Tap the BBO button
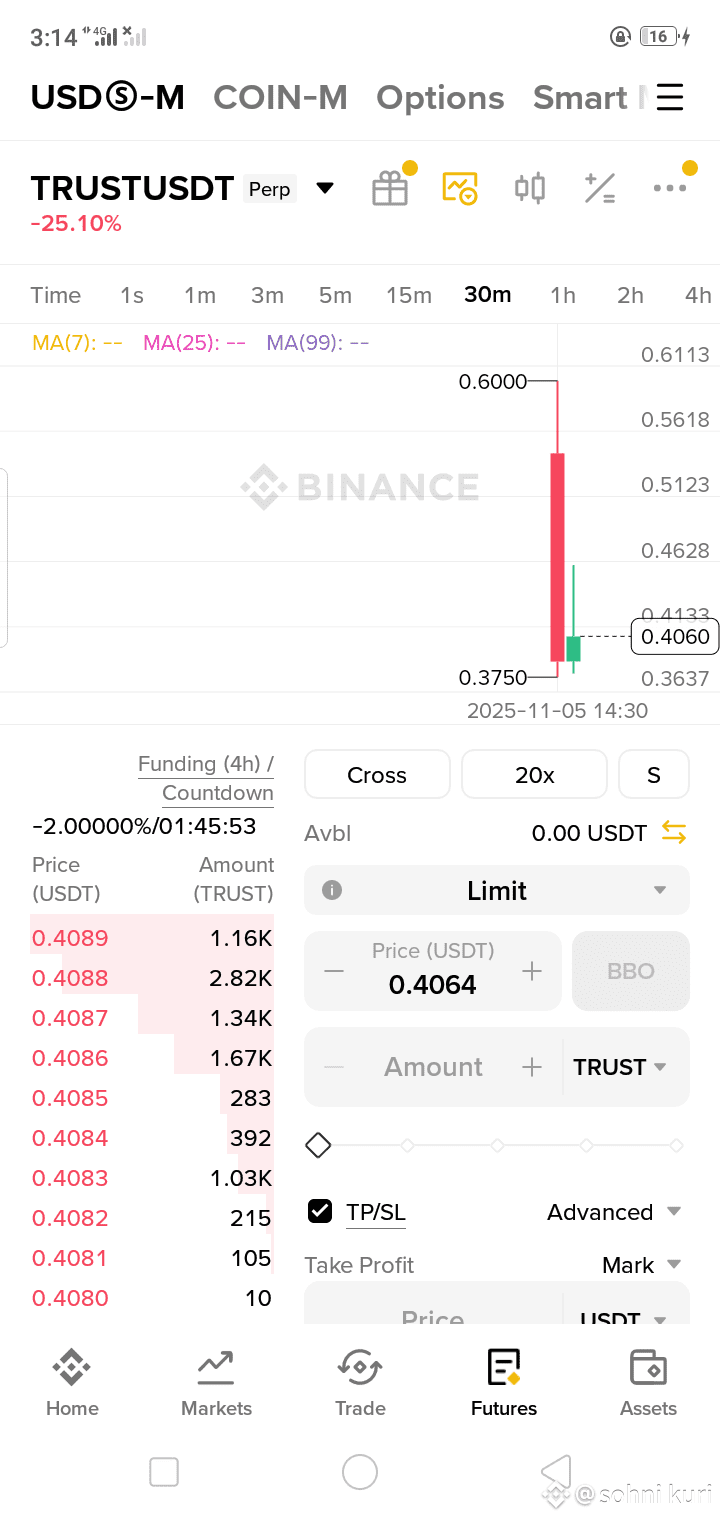 point(631,971)
